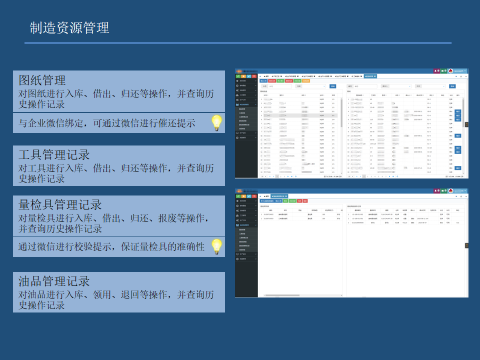
Task: Open the last dropdown in upper screenshot's right filter bar
Action: (x=430, y=86)
